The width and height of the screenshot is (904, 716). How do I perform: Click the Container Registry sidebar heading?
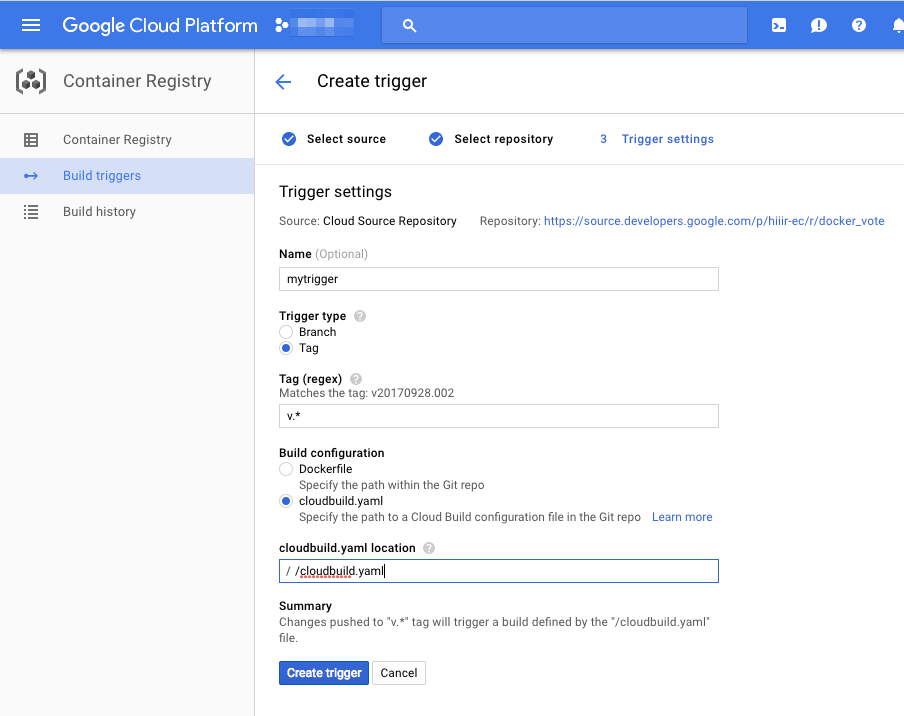(137, 81)
